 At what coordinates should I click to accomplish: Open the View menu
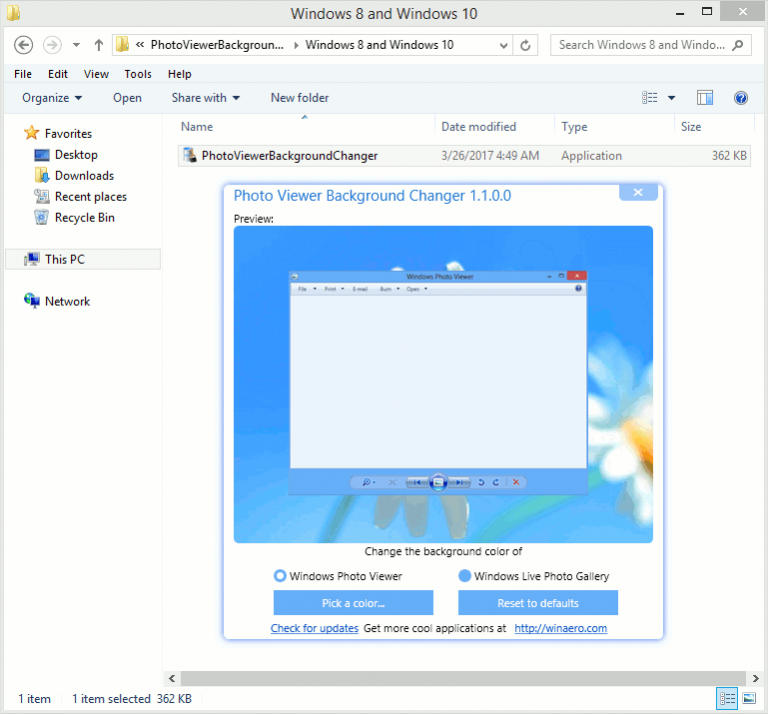96,74
